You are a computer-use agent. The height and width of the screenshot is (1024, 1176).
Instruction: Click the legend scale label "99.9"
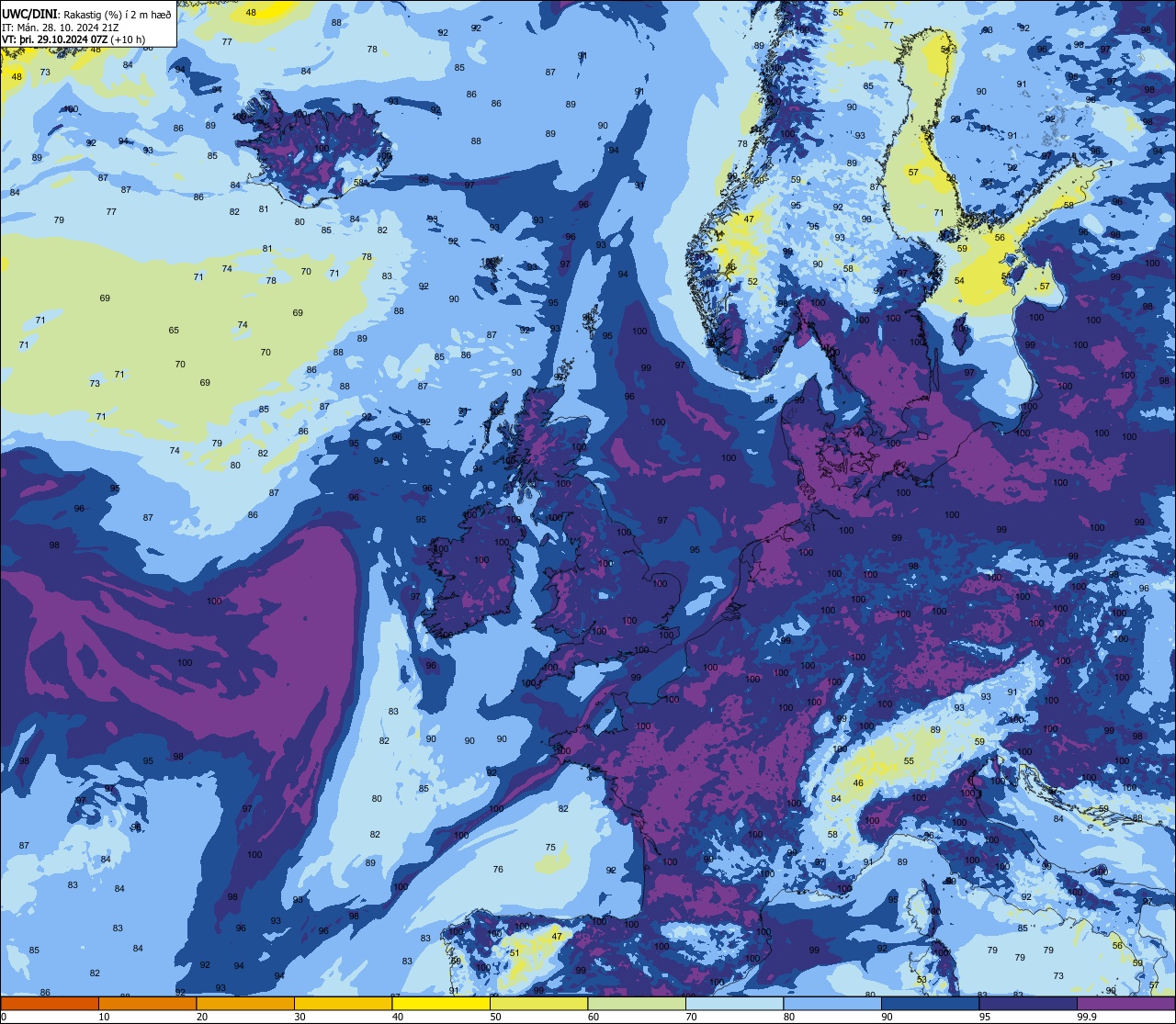coord(1088,1017)
